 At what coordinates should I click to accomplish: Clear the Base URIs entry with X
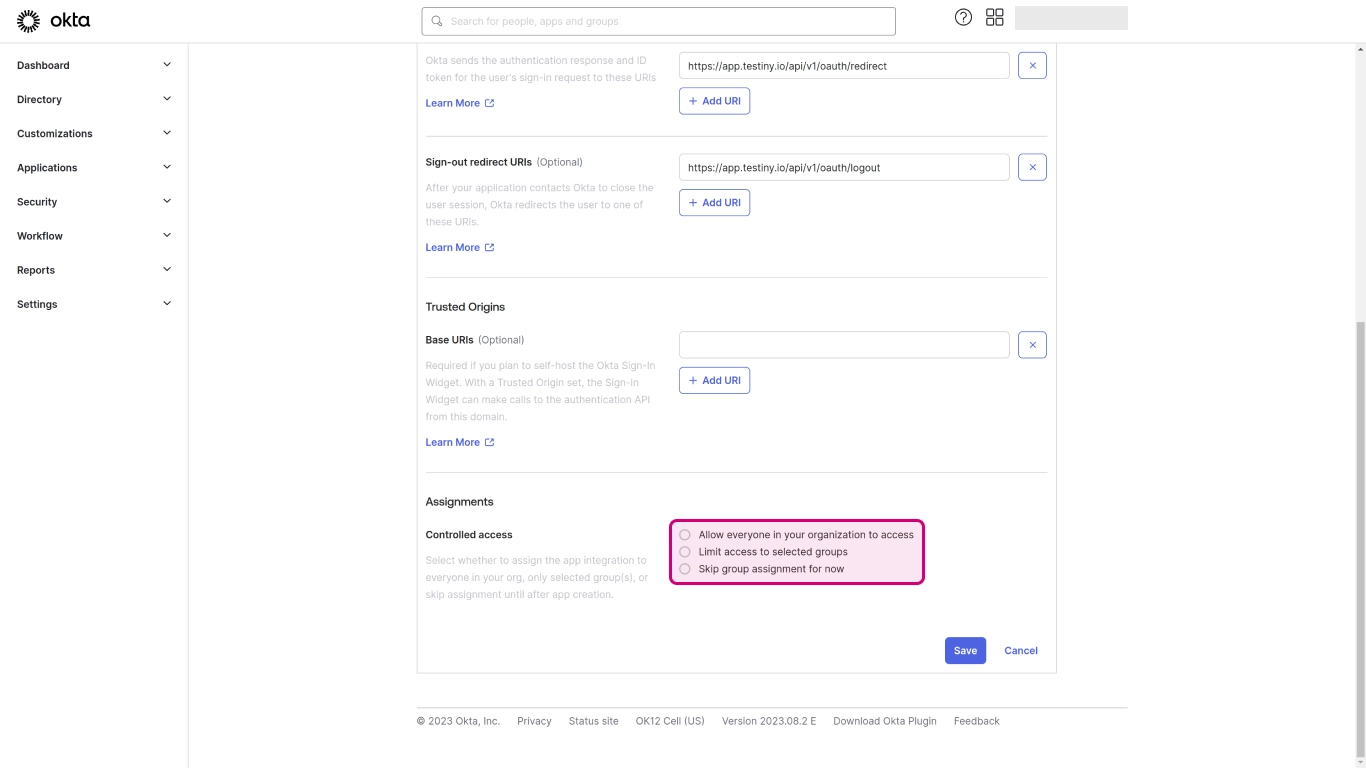pyautogui.click(x=1032, y=345)
